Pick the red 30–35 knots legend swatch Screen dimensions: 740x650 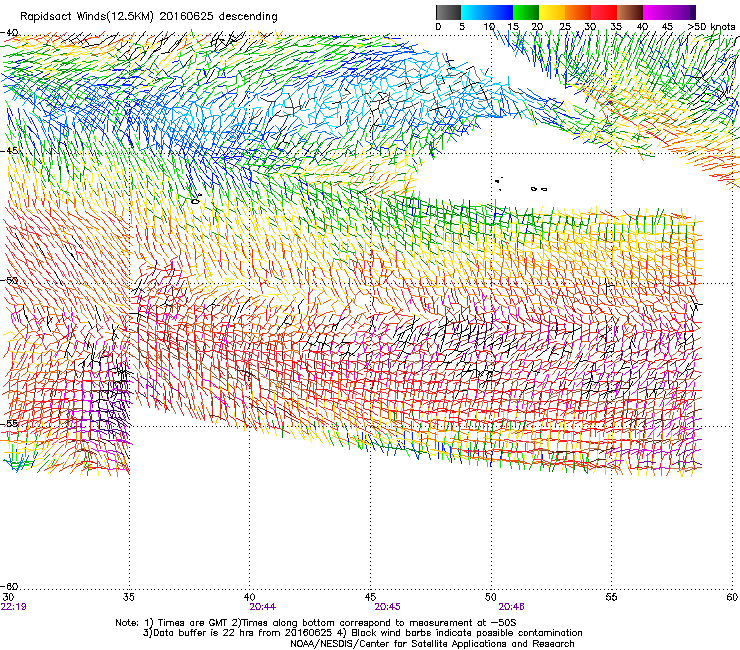point(604,12)
